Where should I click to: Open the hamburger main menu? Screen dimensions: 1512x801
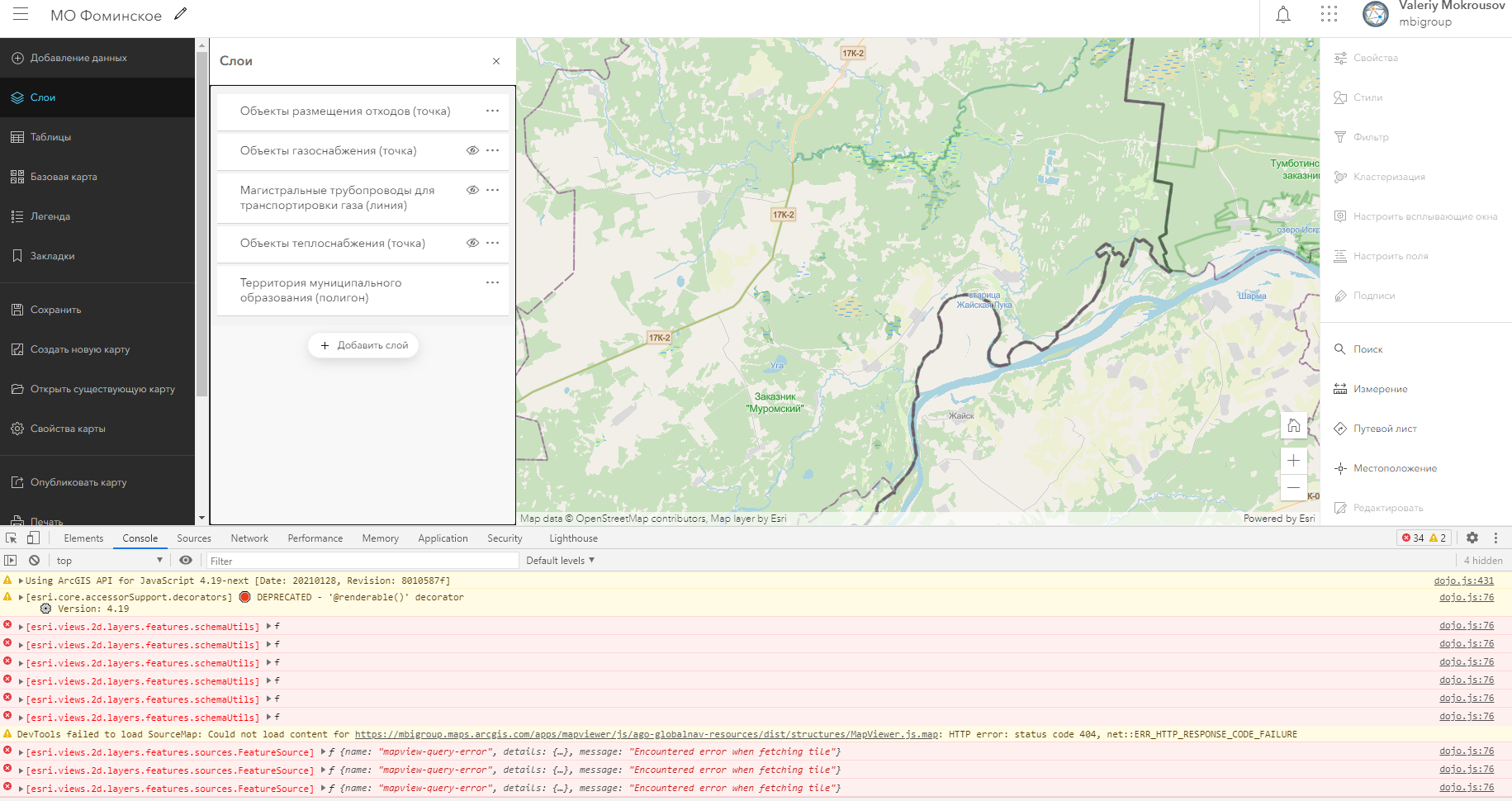[x=21, y=14]
